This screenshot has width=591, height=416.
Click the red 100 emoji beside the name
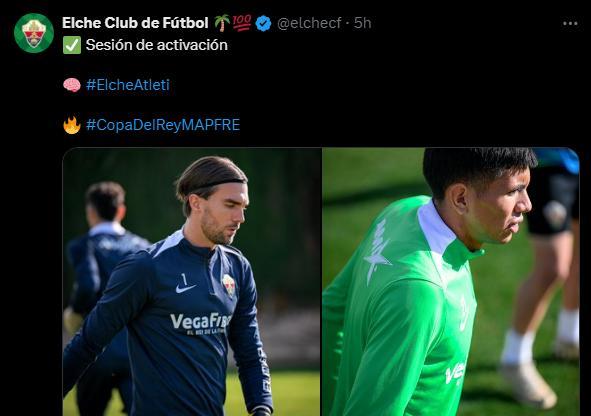[242, 23]
